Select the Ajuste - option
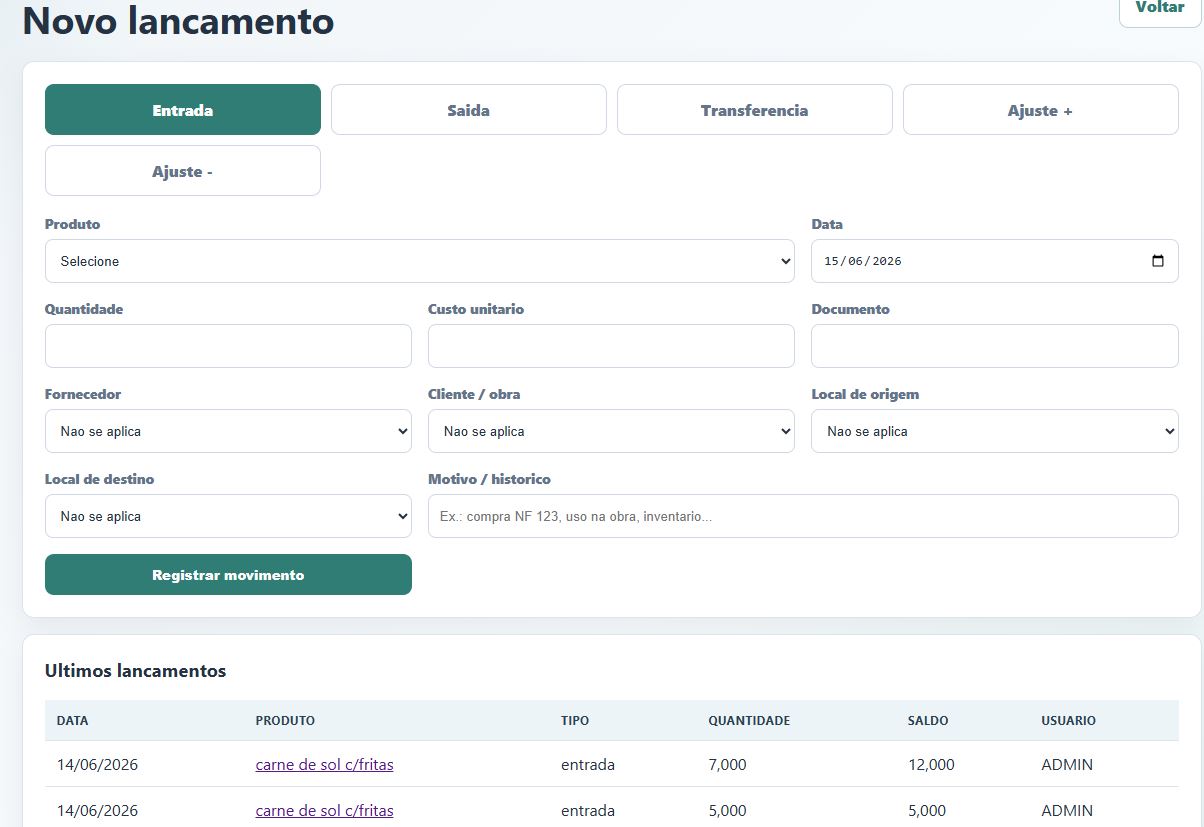This screenshot has height=827, width=1204. pyautogui.click(x=183, y=170)
